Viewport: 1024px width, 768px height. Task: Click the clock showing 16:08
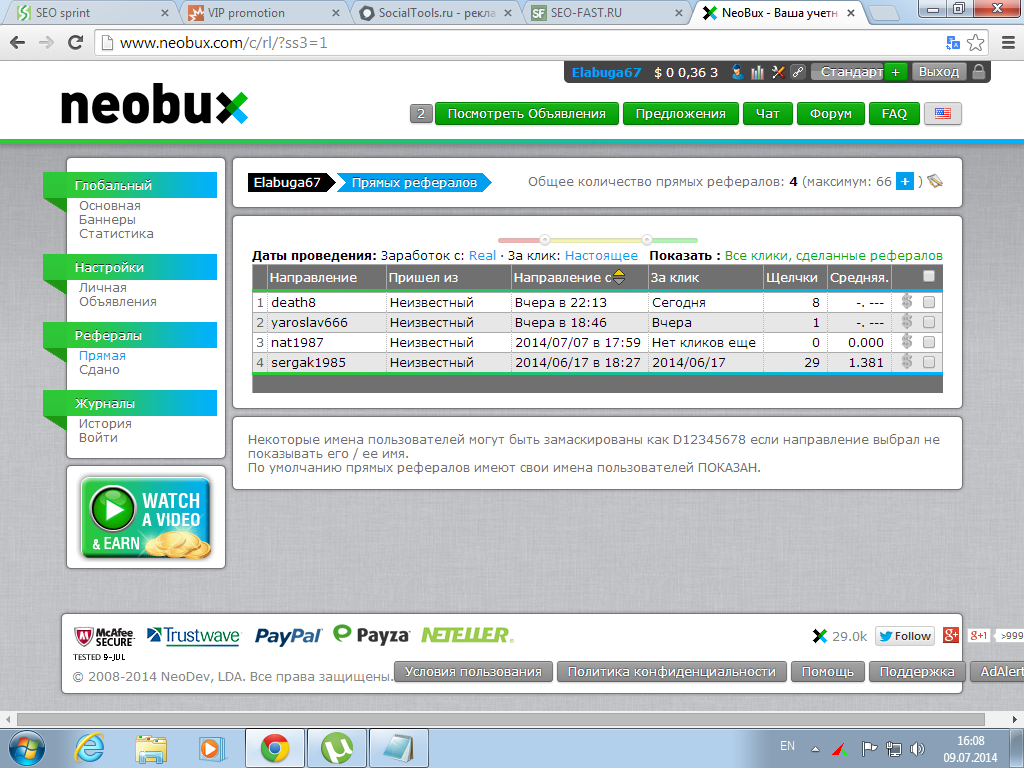(x=970, y=741)
